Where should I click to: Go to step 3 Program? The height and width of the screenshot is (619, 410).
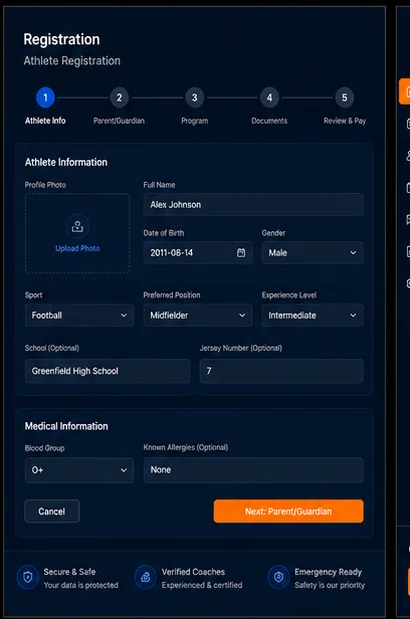click(195, 98)
